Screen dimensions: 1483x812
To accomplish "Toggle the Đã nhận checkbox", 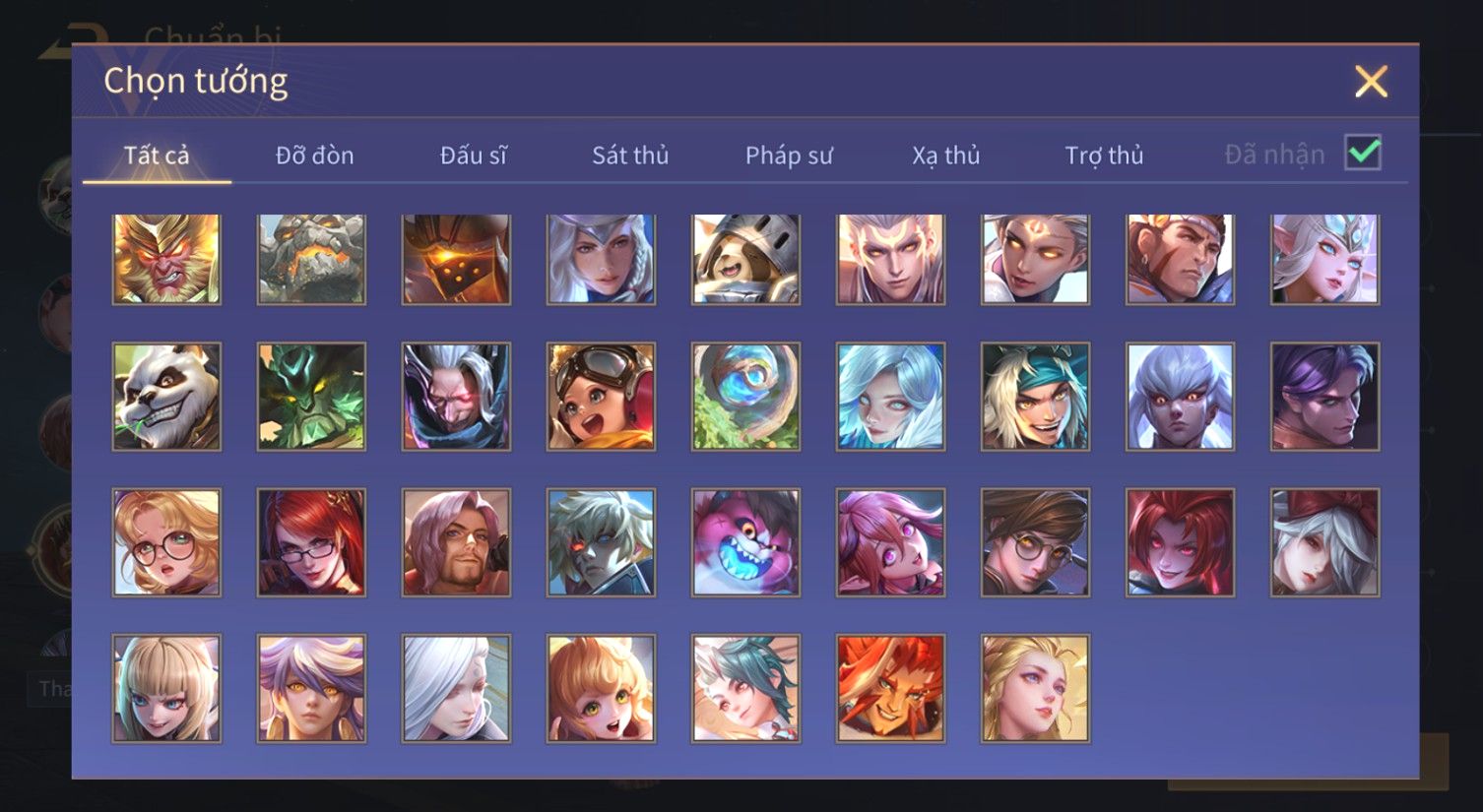I will click(1363, 153).
